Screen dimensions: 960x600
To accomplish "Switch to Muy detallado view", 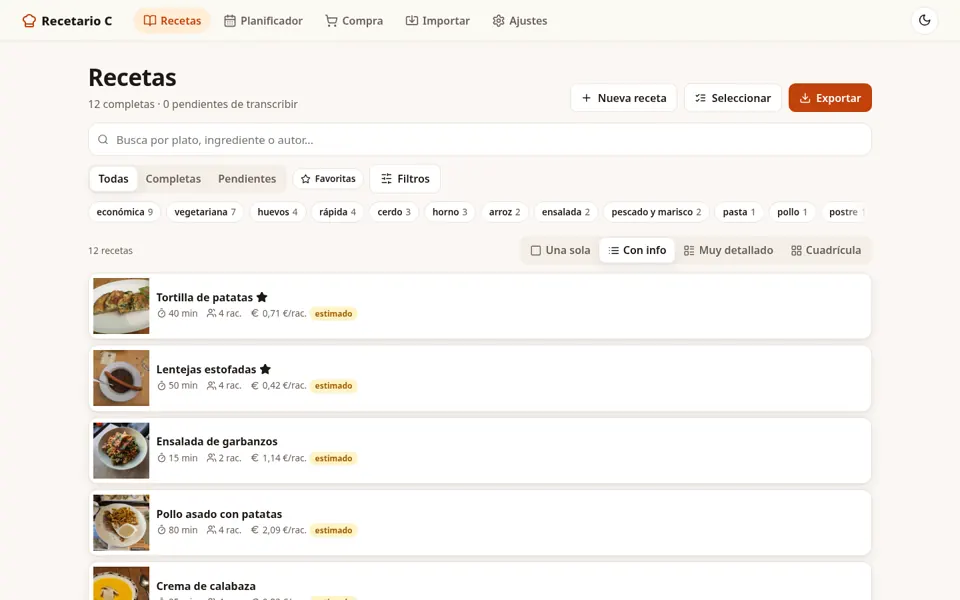I will [728, 250].
